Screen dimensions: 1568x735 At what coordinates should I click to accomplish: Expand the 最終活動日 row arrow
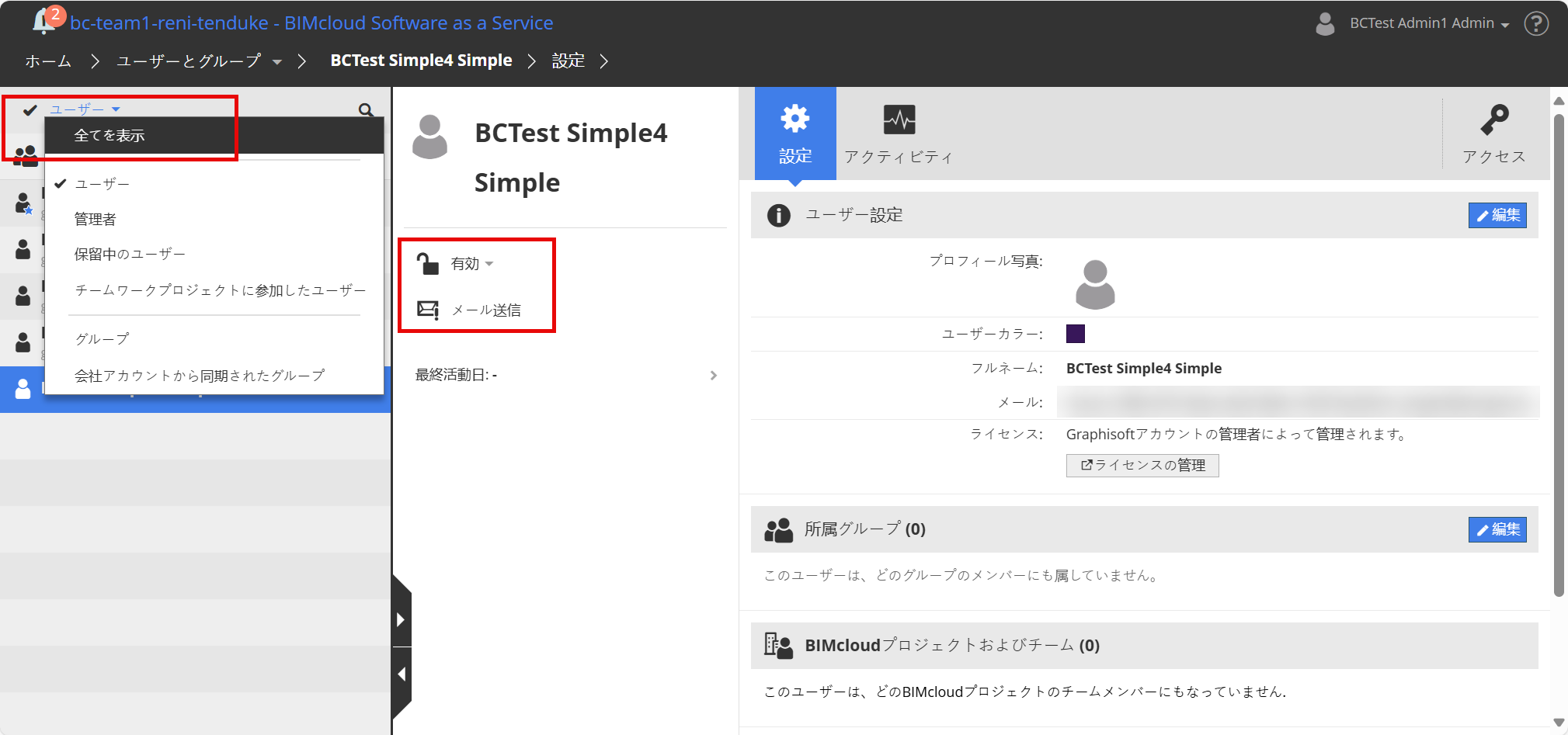714,376
